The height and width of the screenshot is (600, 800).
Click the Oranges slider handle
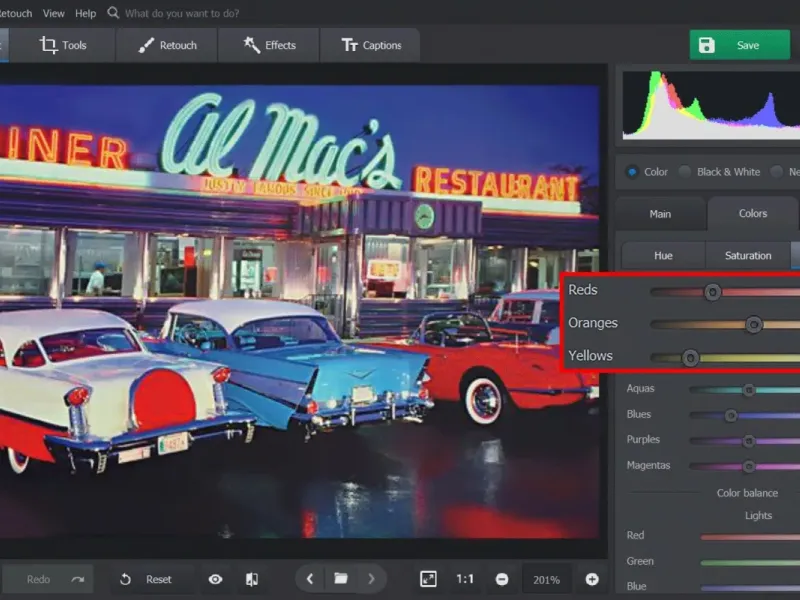(x=754, y=324)
